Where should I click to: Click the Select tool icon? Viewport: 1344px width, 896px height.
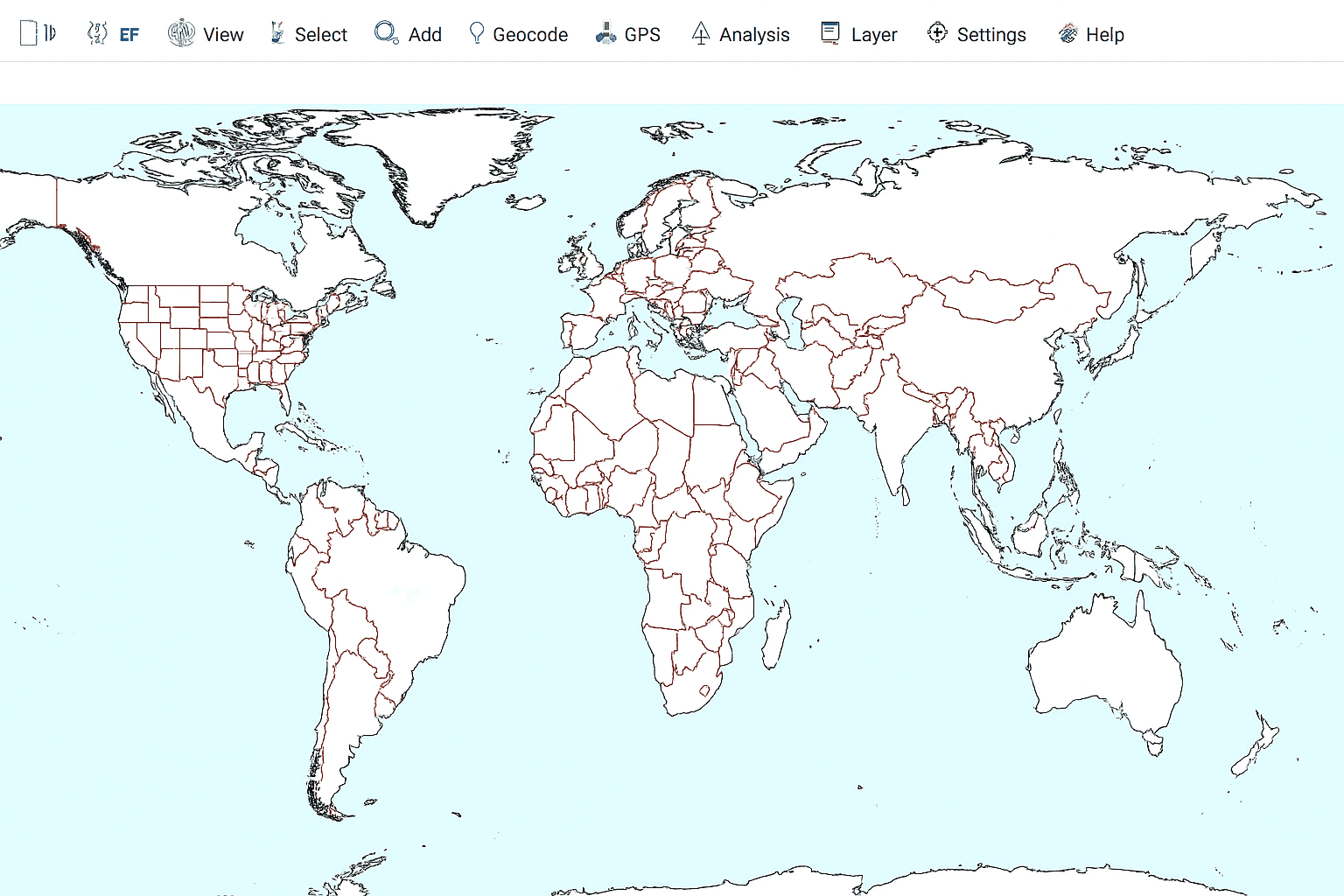[277, 34]
